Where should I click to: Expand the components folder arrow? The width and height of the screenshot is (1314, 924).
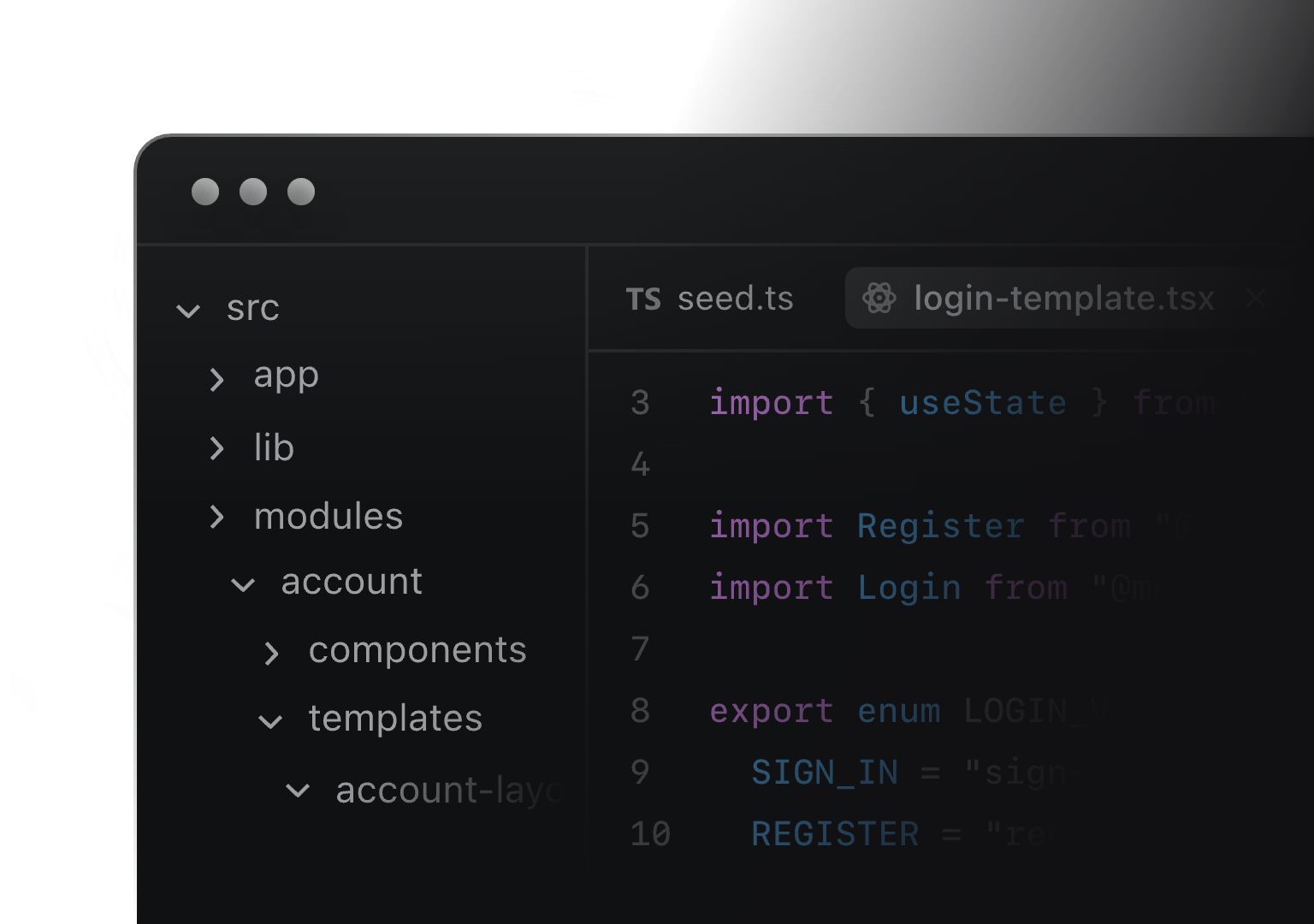coord(271,654)
